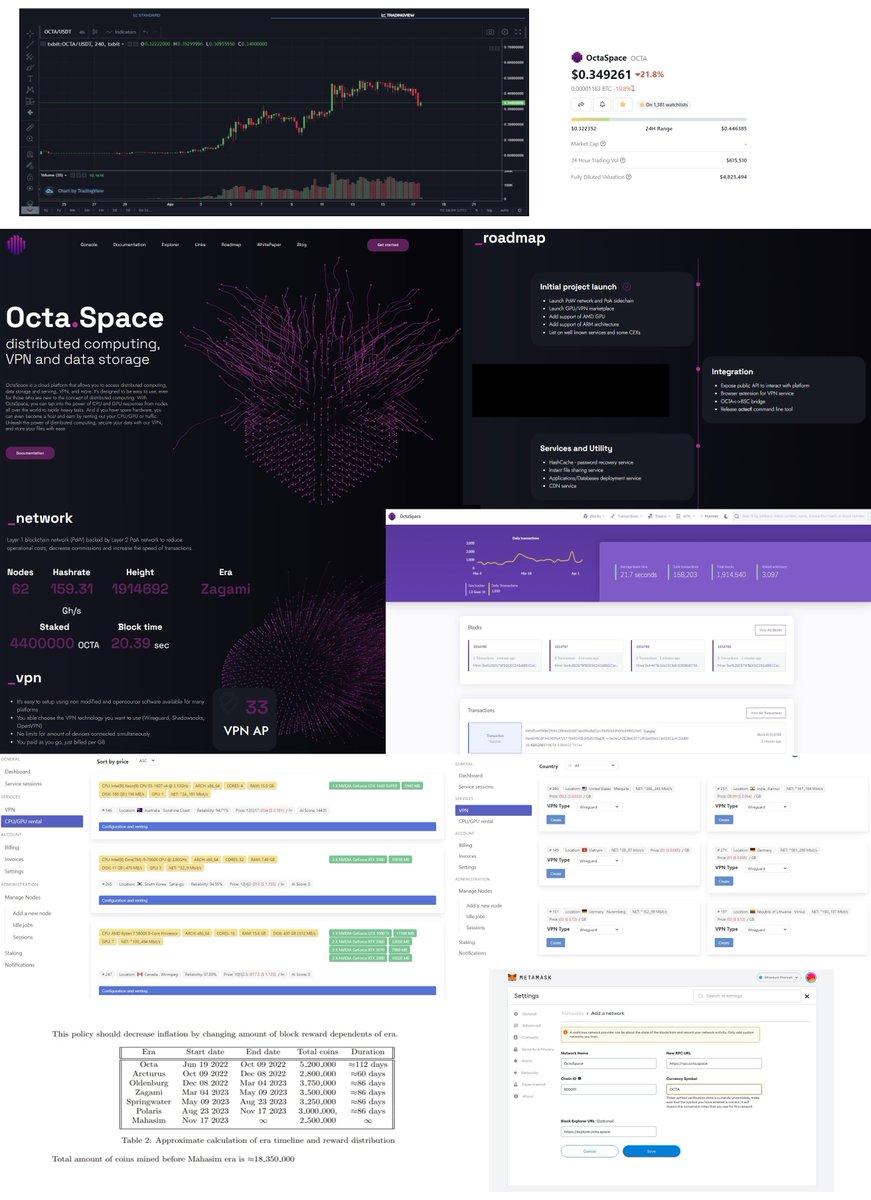
Task: Open the MetaMask network selector dropdown
Action: click(x=778, y=977)
